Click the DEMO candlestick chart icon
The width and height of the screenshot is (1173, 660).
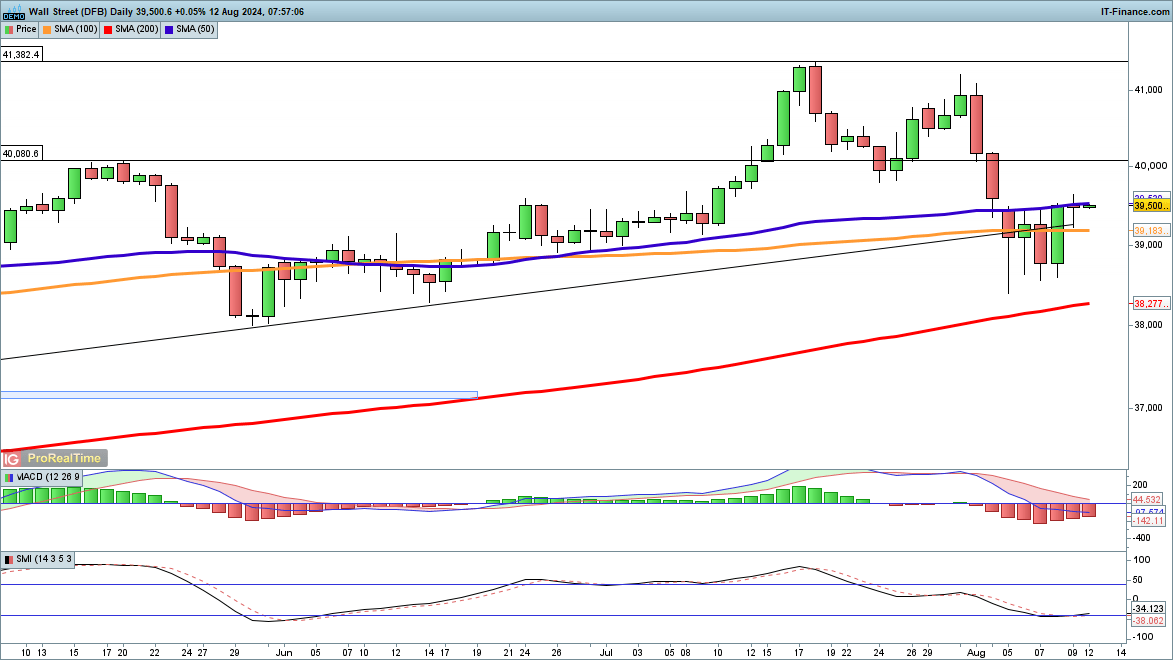click(13, 11)
